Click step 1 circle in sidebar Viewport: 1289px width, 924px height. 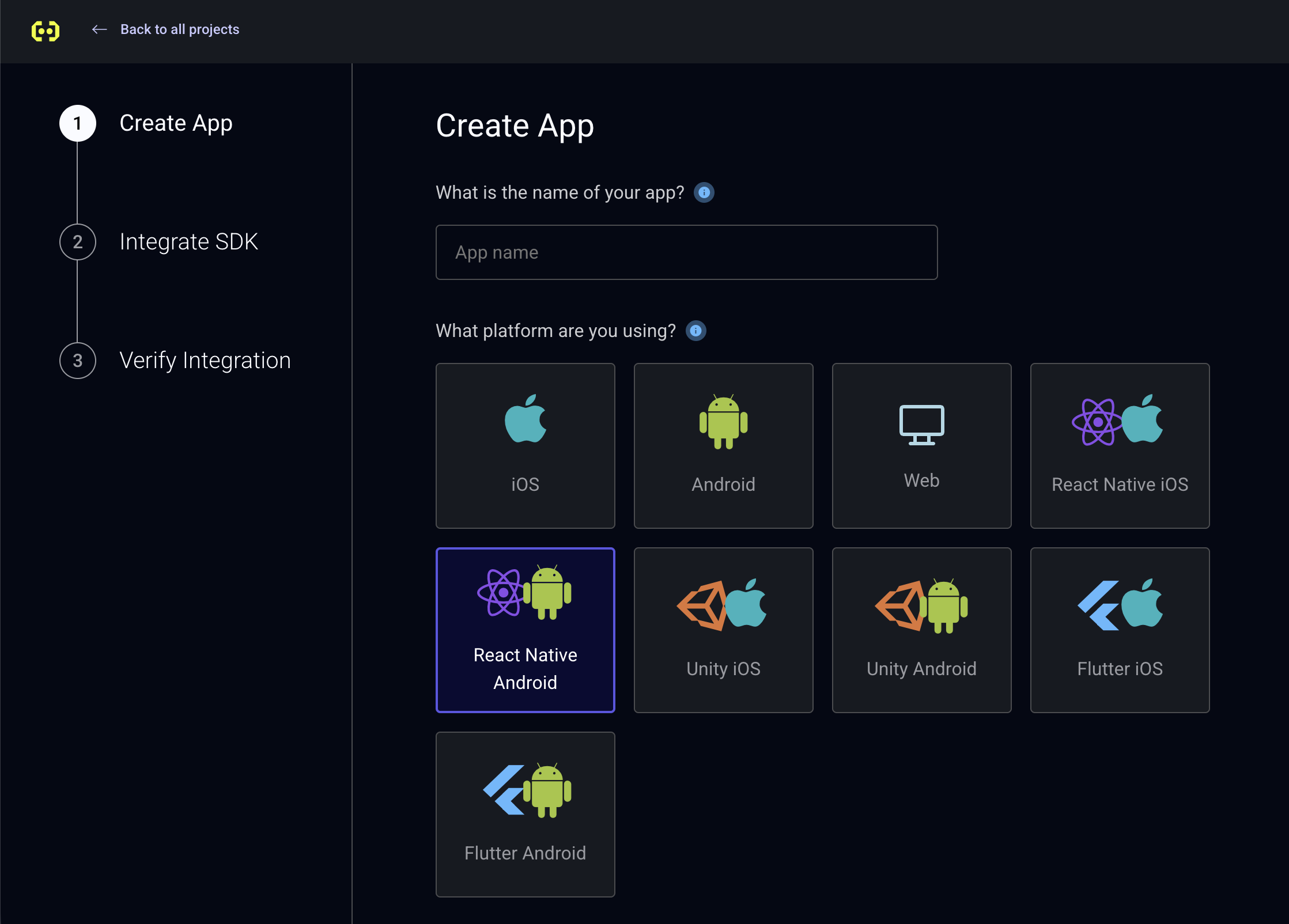tap(78, 123)
